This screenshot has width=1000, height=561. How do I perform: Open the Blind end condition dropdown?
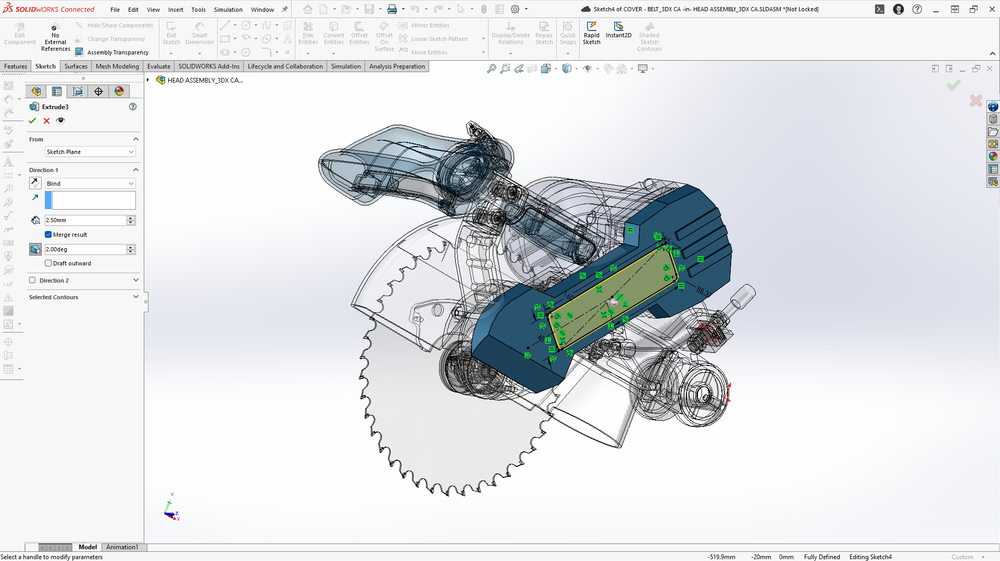pyautogui.click(x=89, y=184)
